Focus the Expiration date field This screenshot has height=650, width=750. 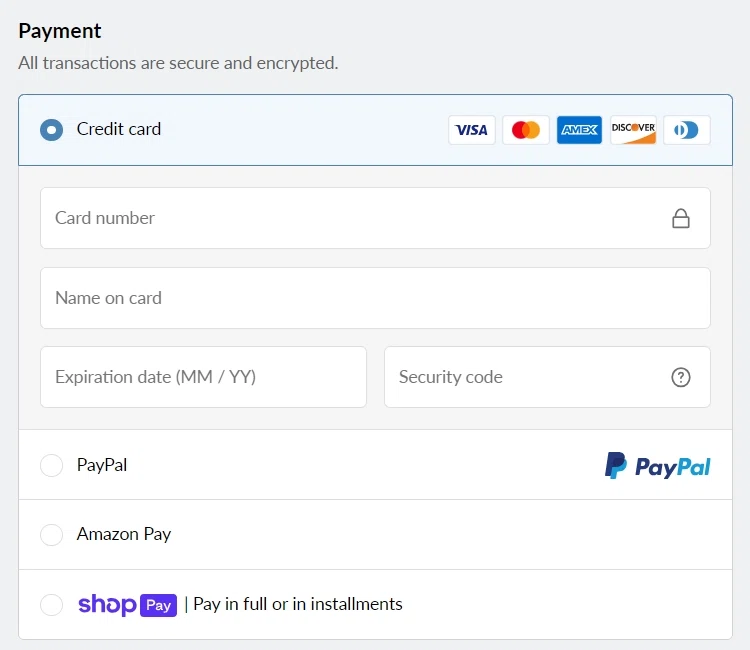(x=203, y=377)
